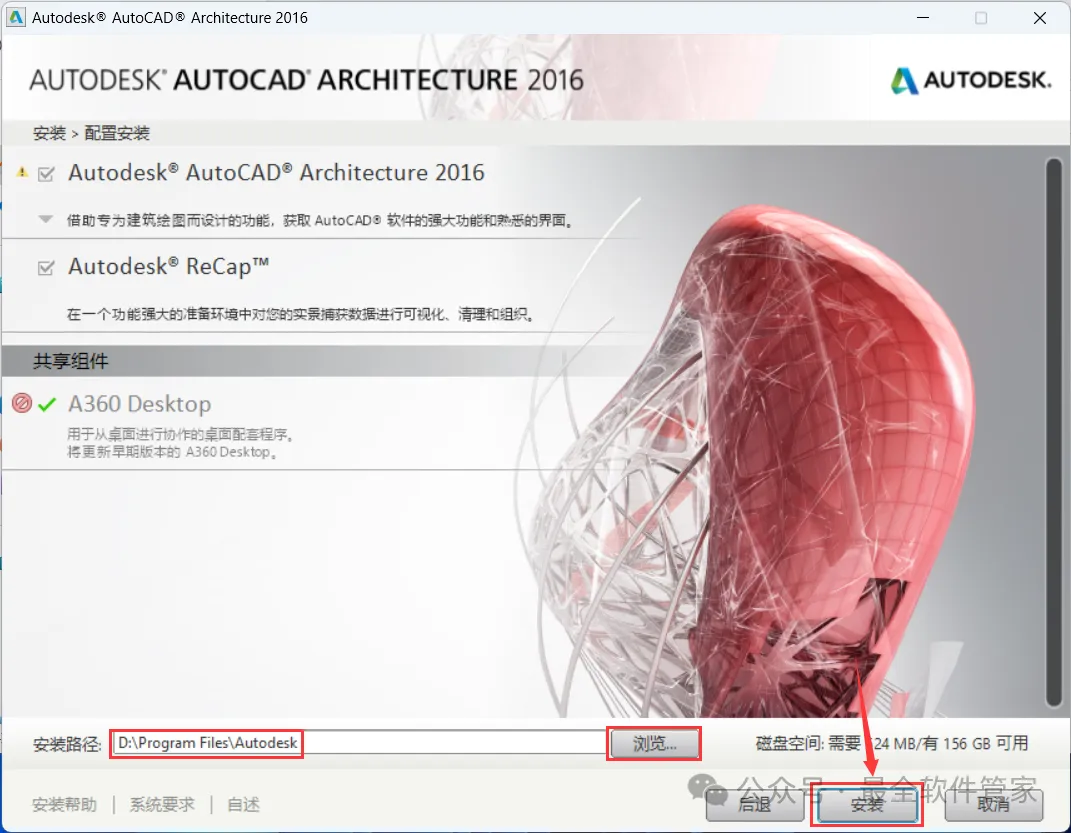Click the 安装 install button
Image resolution: width=1071 pixels, height=833 pixels.
pyautogui.click(x=867, y=805)
